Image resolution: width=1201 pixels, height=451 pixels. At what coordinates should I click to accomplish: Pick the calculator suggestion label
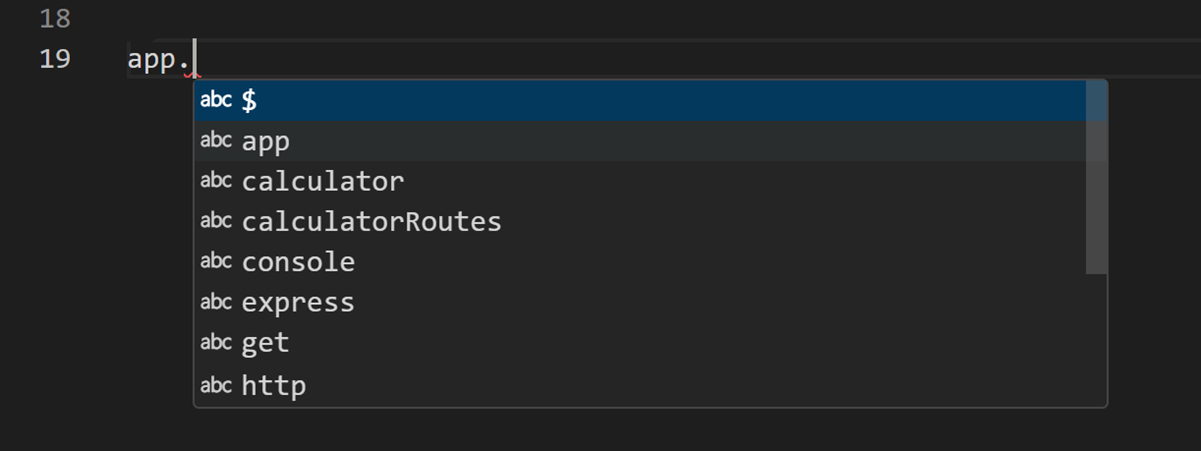[323, 181]
